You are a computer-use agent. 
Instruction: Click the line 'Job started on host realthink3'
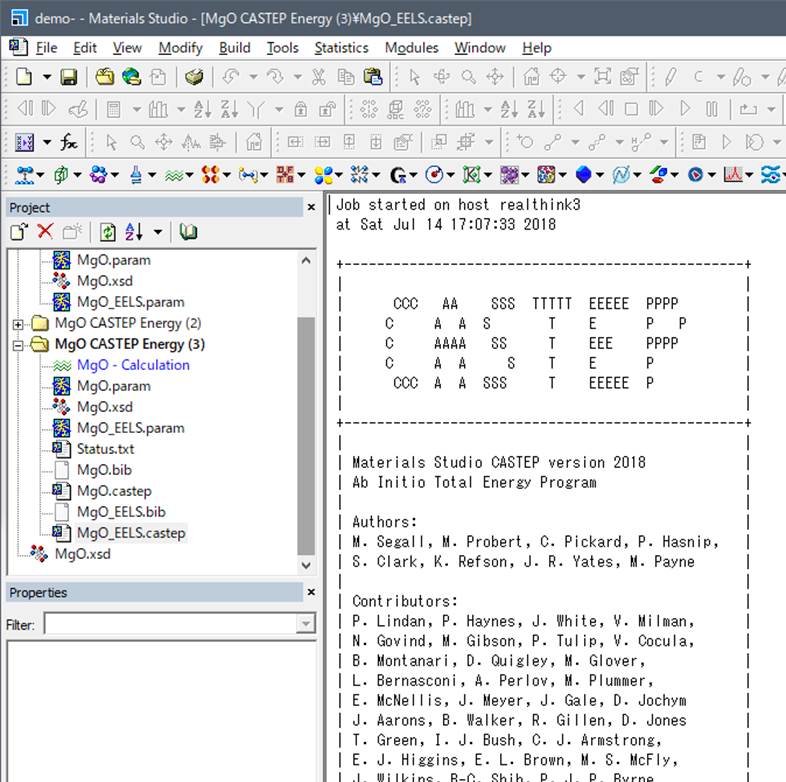click(x=458, y=205)
